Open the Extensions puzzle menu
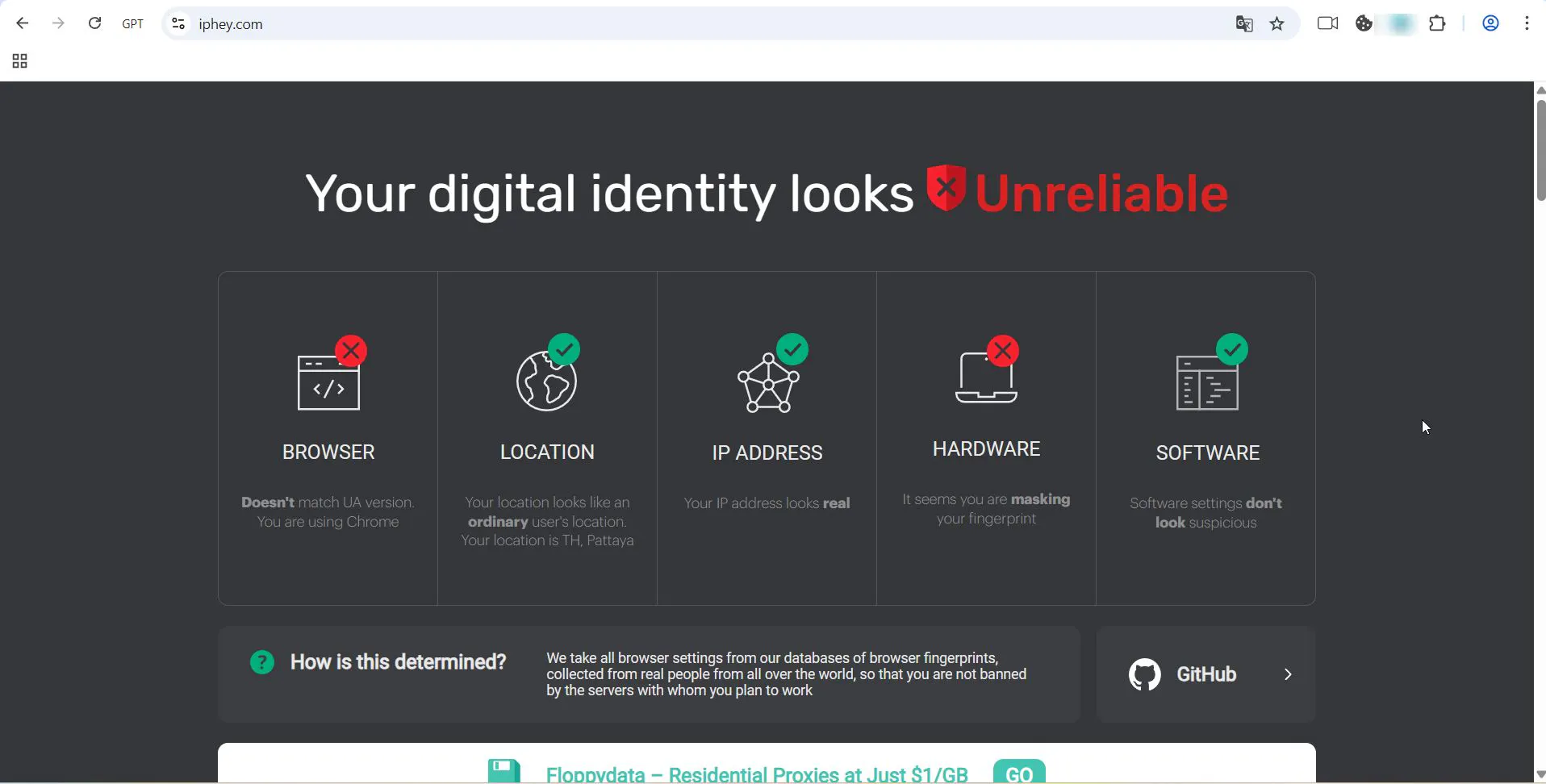Image resolution: width=1546 pixels, height=784 pixels. point(1438,24)
